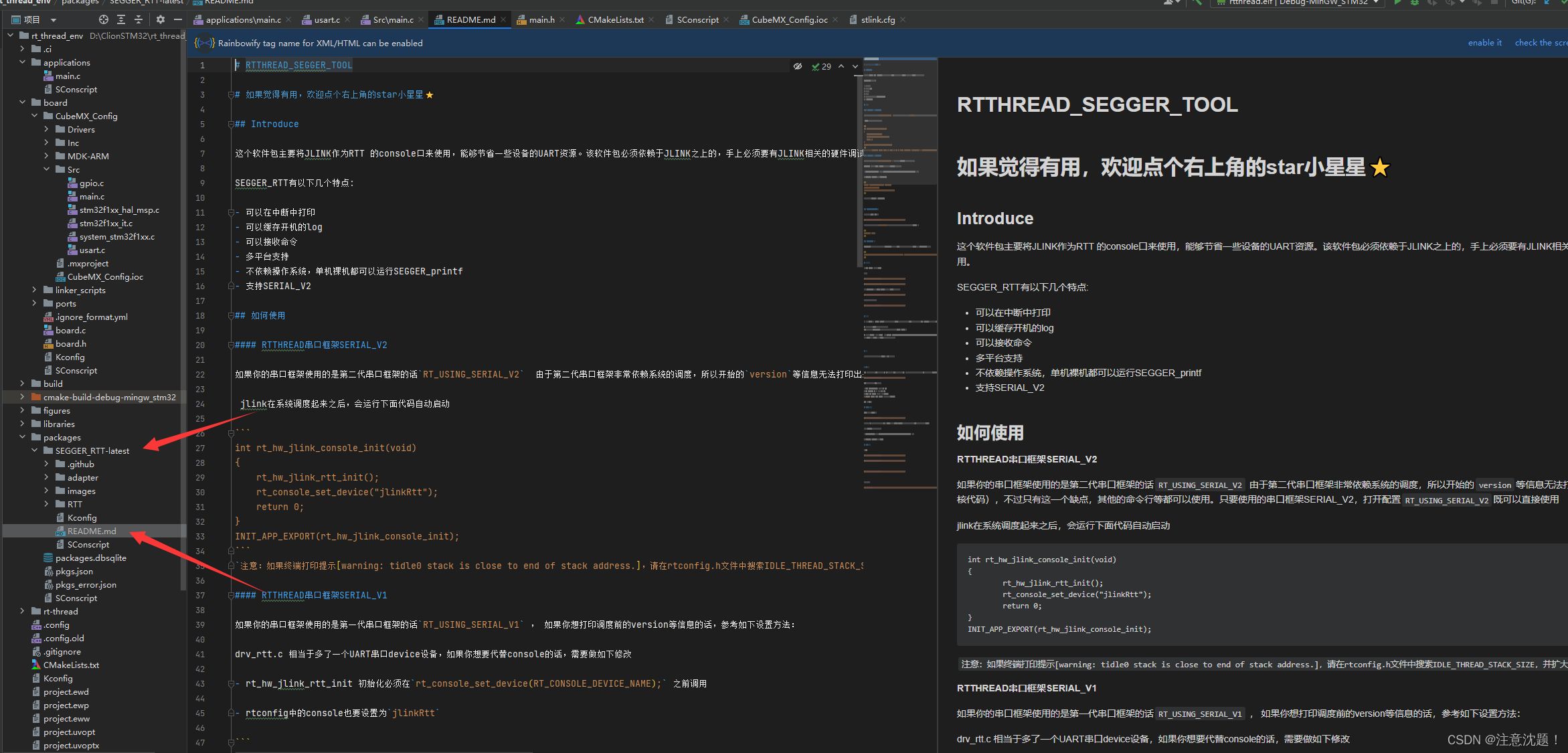This screenshot has width=1568, height=753.
Task: Hide the project tool window with minus icon
Action: 178,19
